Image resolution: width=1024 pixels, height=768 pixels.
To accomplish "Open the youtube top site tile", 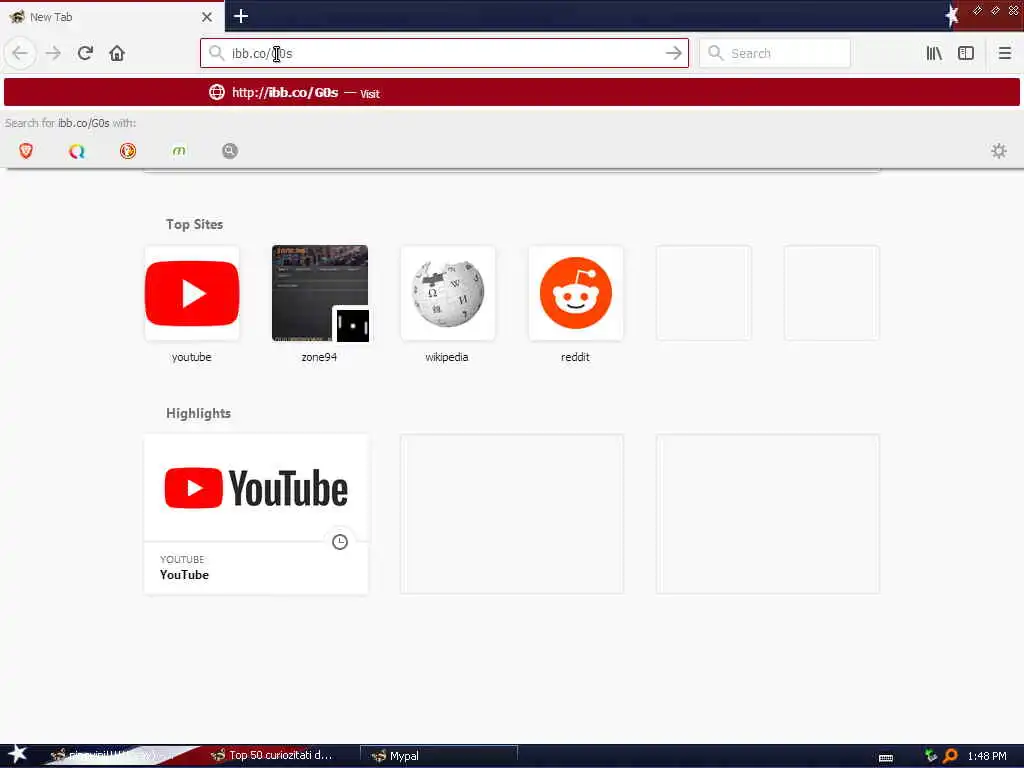I will 192,293.
